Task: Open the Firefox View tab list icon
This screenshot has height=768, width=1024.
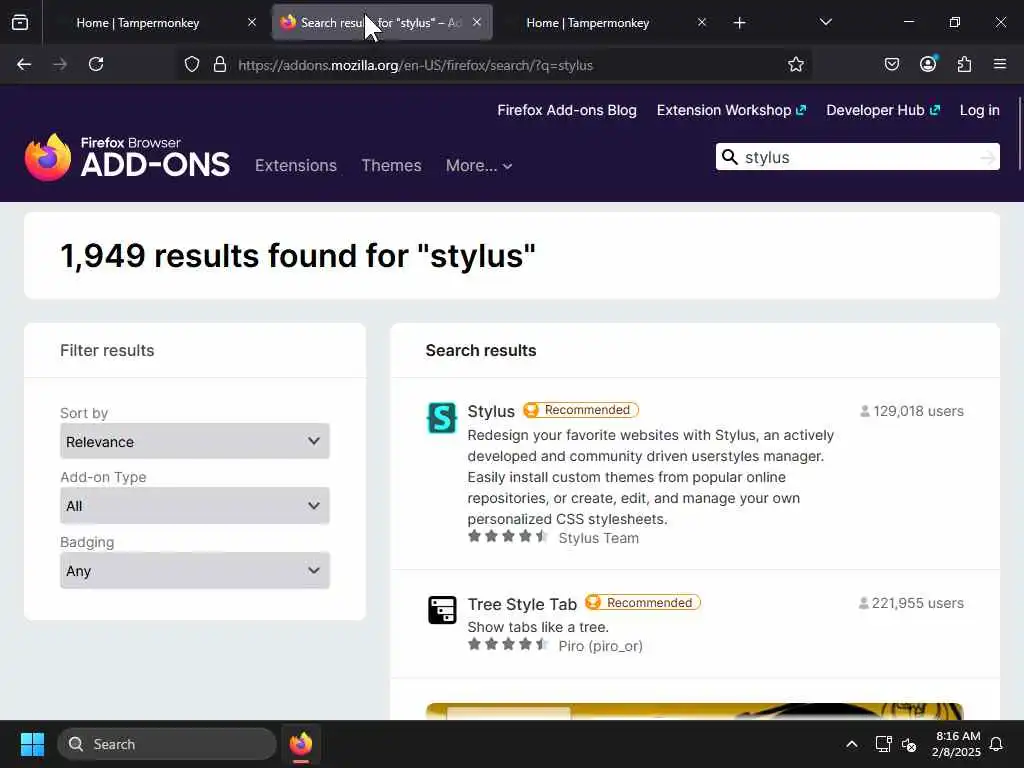Action: point(20,22)
